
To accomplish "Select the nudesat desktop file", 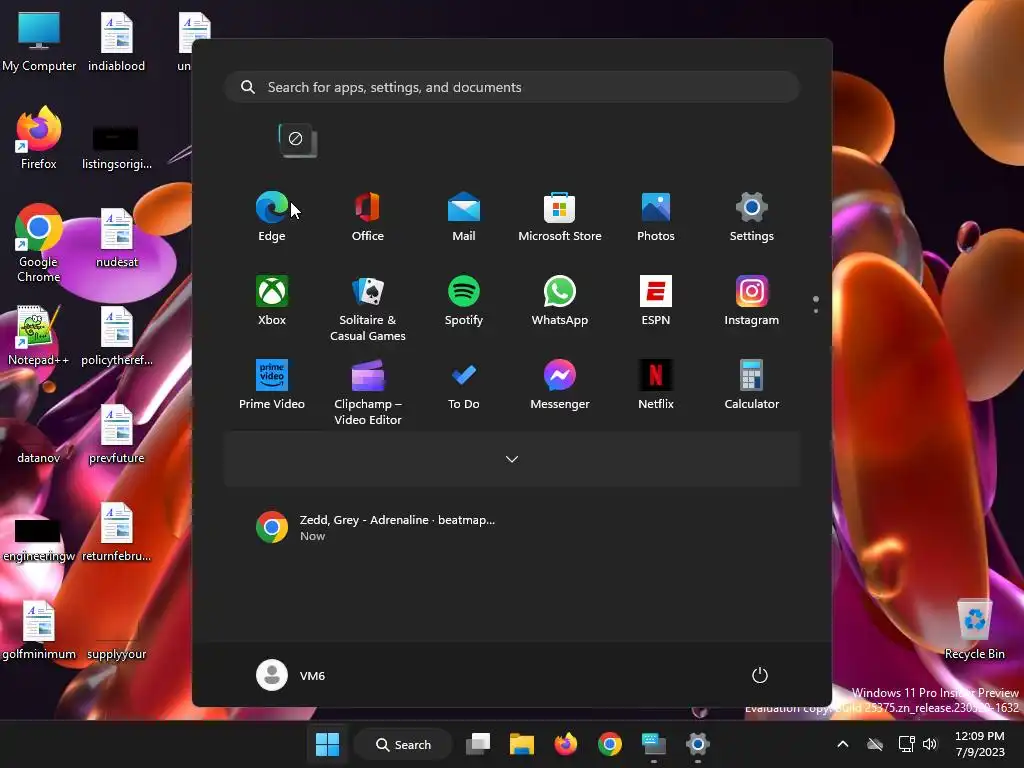I will pyautogui.click(x=116, y=238).
